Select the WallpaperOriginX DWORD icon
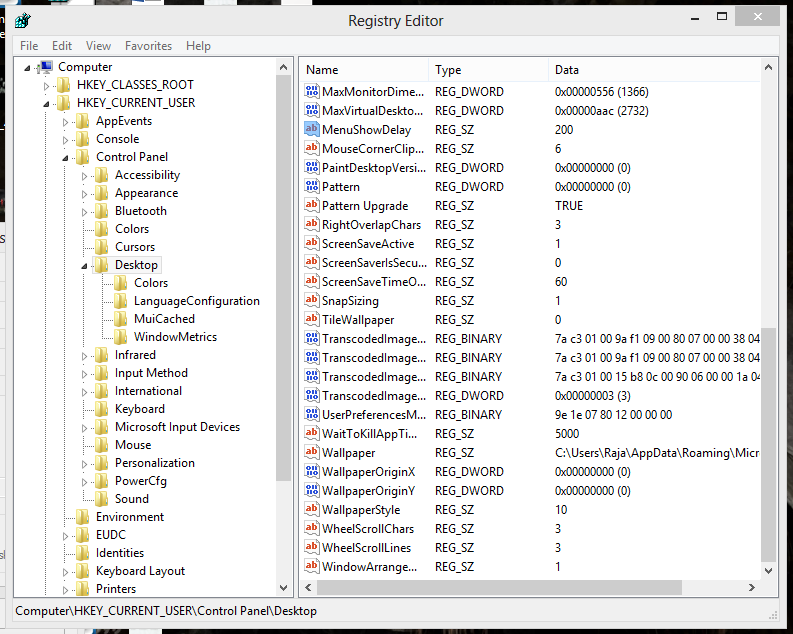The image size is (793, 634). tap(312, 471)
